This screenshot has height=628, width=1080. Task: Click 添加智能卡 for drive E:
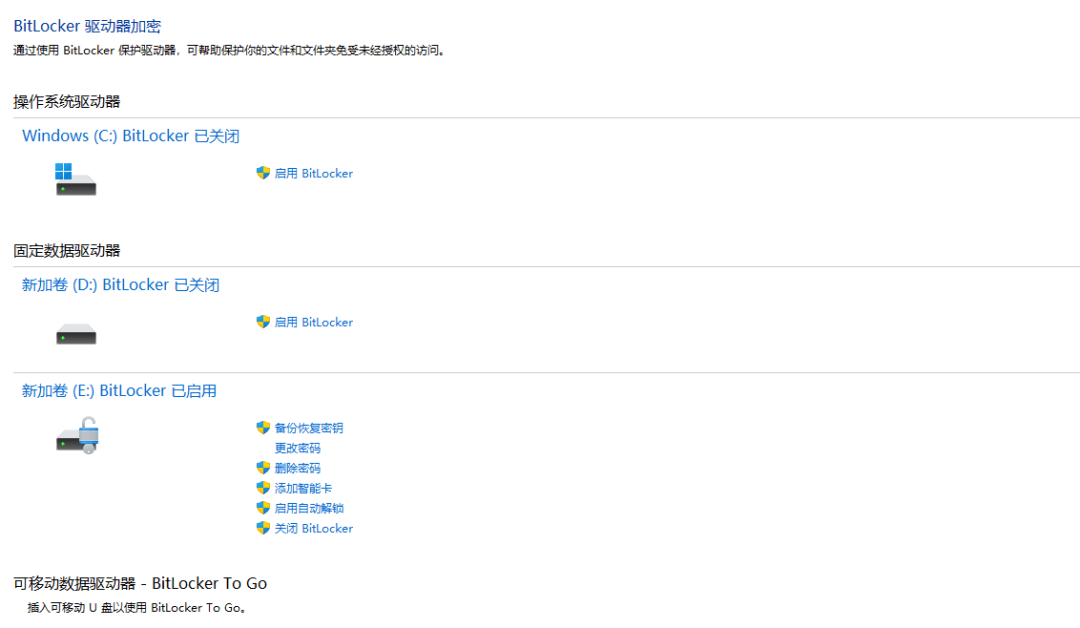[303, 488]
